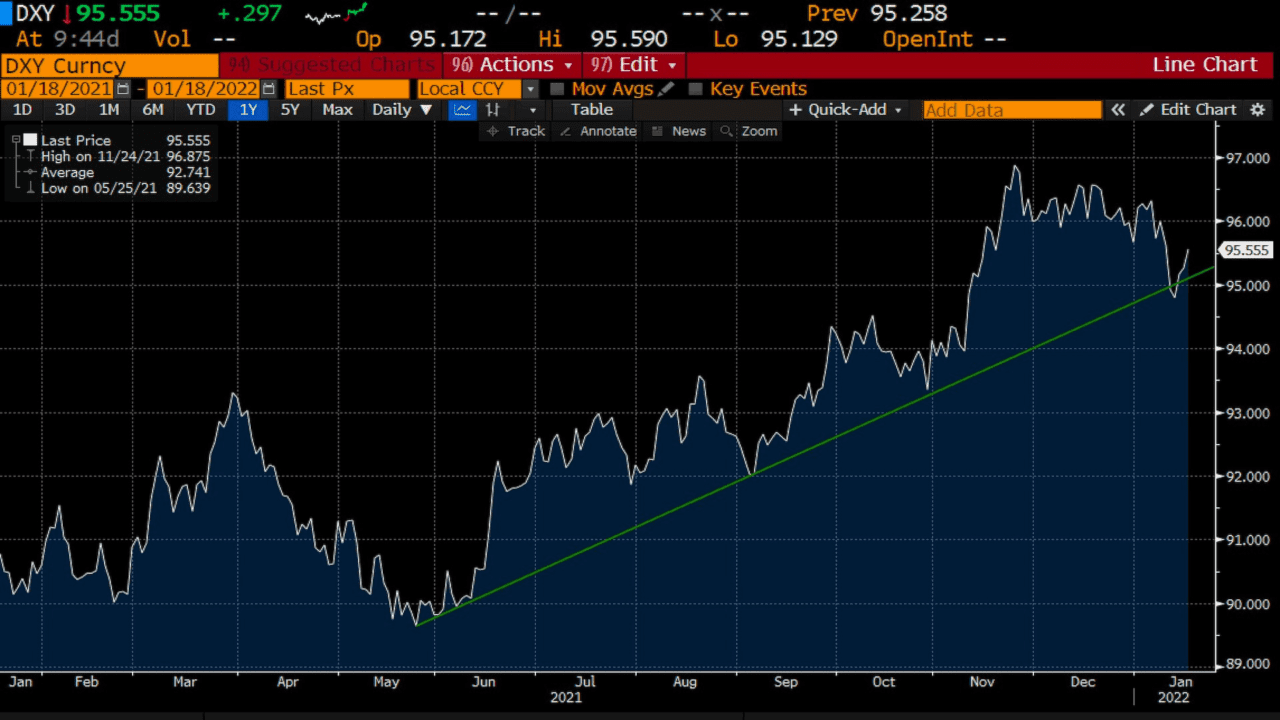Click the Edit Chart button
The image size is (1280, 720).
click(x=1188, y=110)
